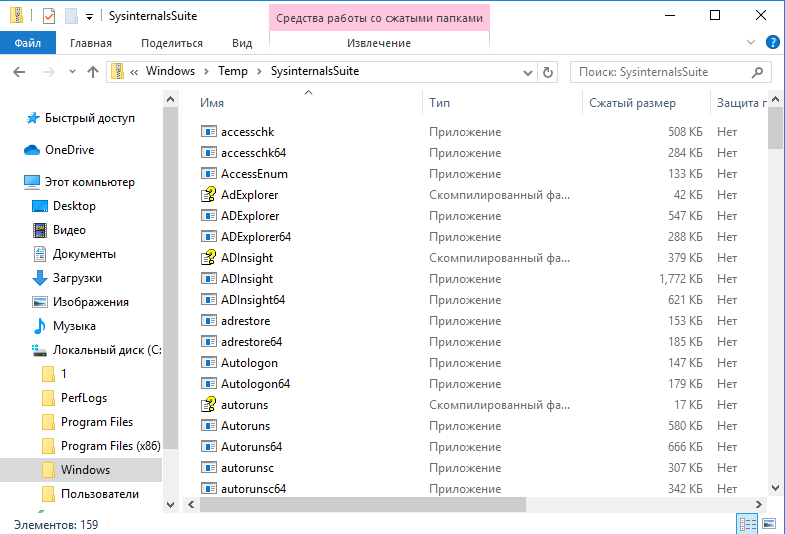Open the quick access toolbar customize dropdown
The height and width of the screenshot is (534, 785).
click(x=89, y=17)
